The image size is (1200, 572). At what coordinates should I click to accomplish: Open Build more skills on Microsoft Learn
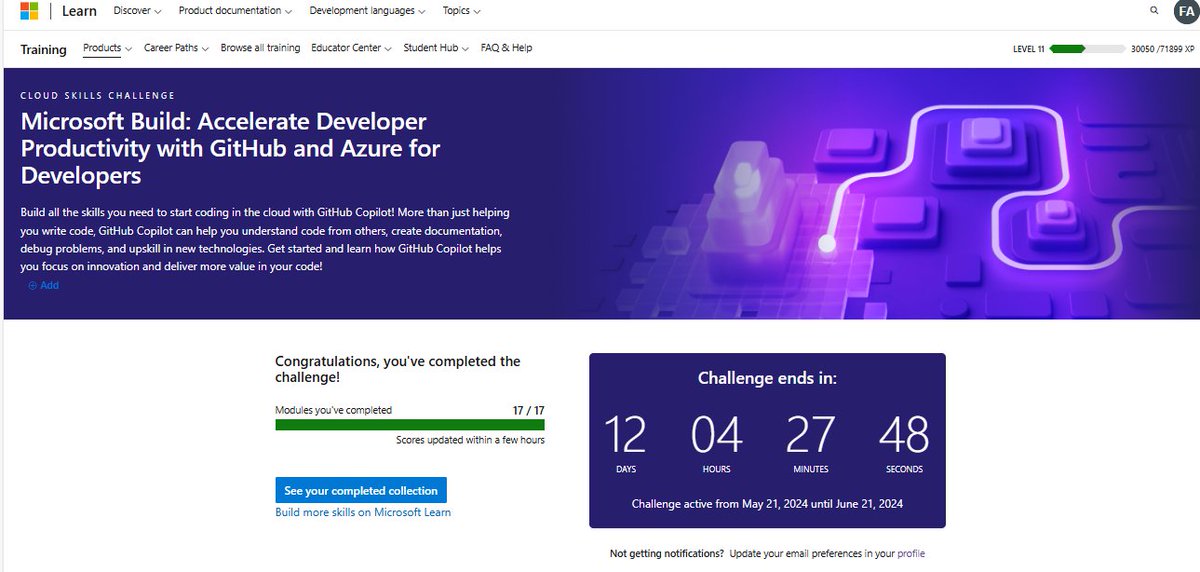(363, 512)
